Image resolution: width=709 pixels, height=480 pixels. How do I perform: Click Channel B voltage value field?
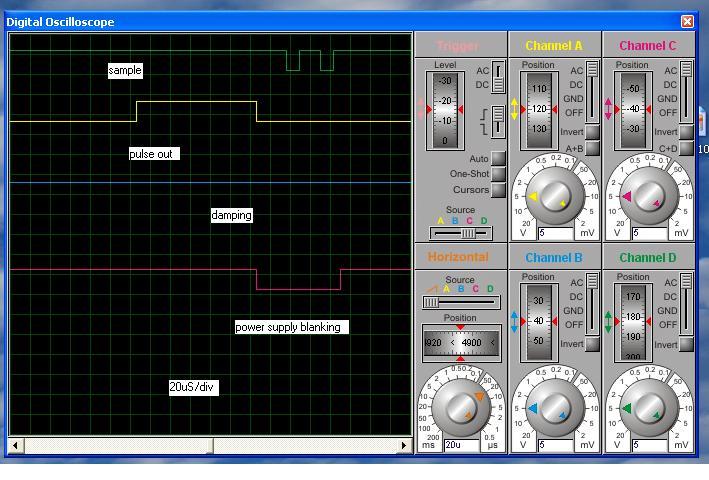(556, 445)
